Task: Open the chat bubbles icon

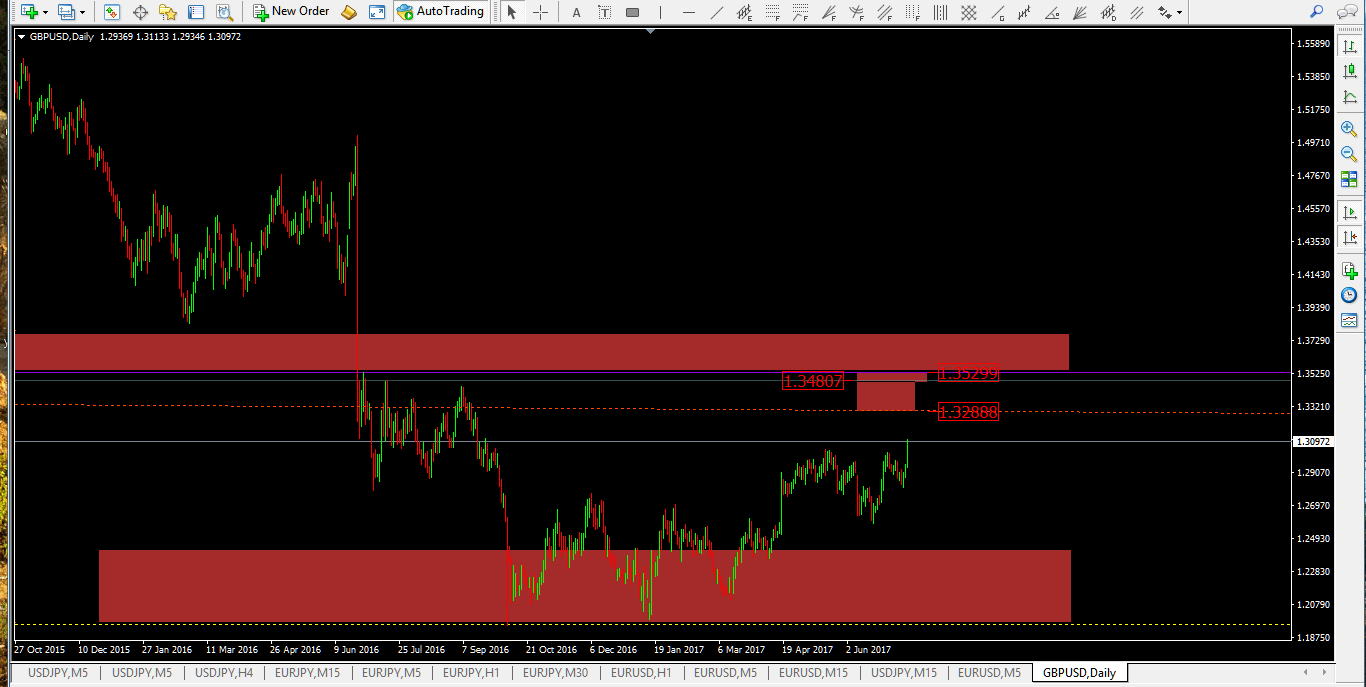Action: click(1346, 12)
